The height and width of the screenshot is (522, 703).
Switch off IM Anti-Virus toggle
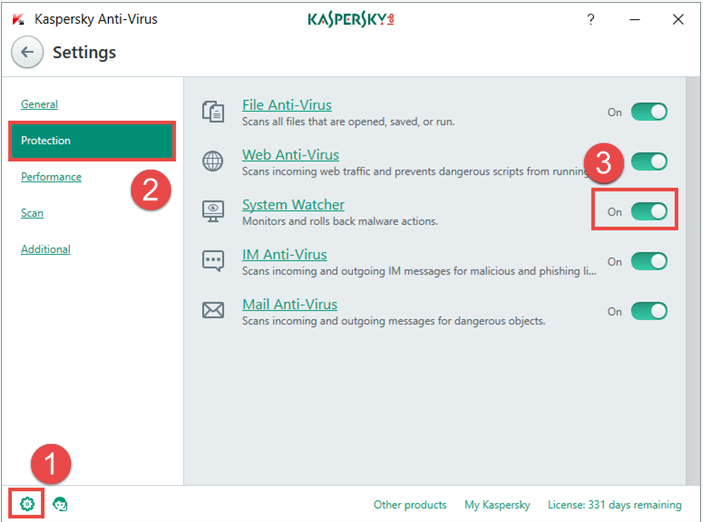(x=649, y=261)
